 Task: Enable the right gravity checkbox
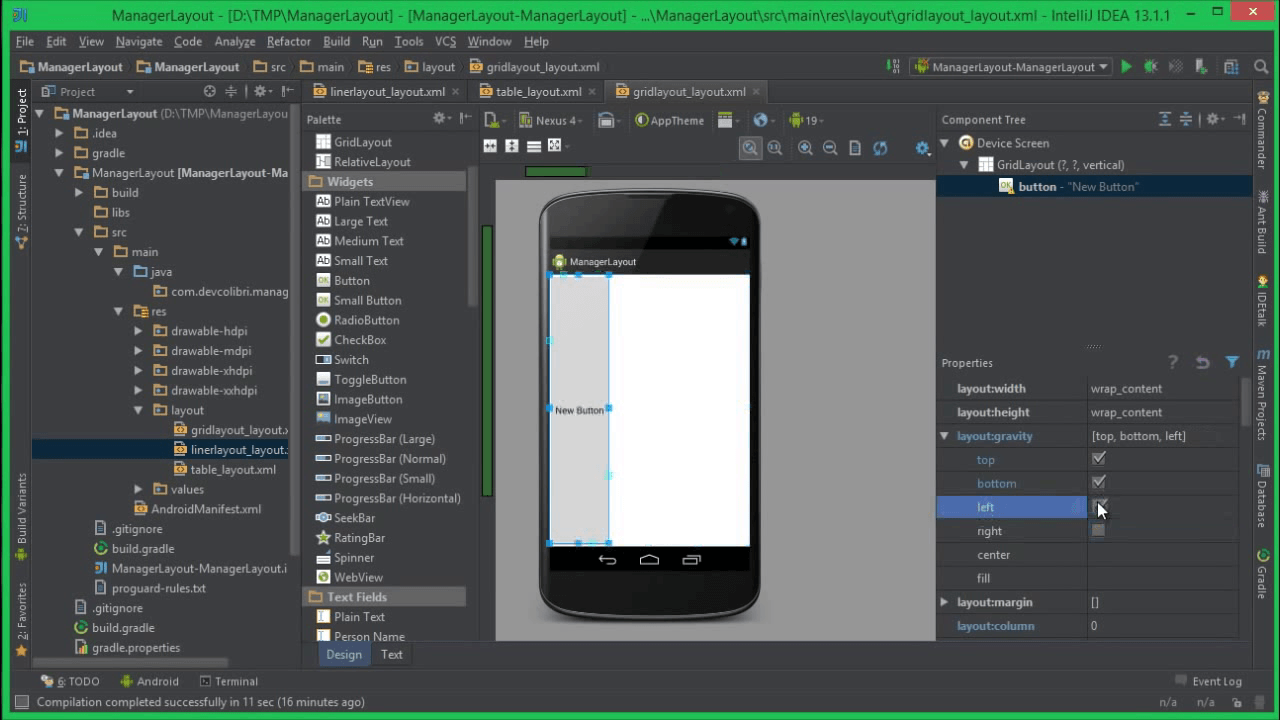[1098, 531]
